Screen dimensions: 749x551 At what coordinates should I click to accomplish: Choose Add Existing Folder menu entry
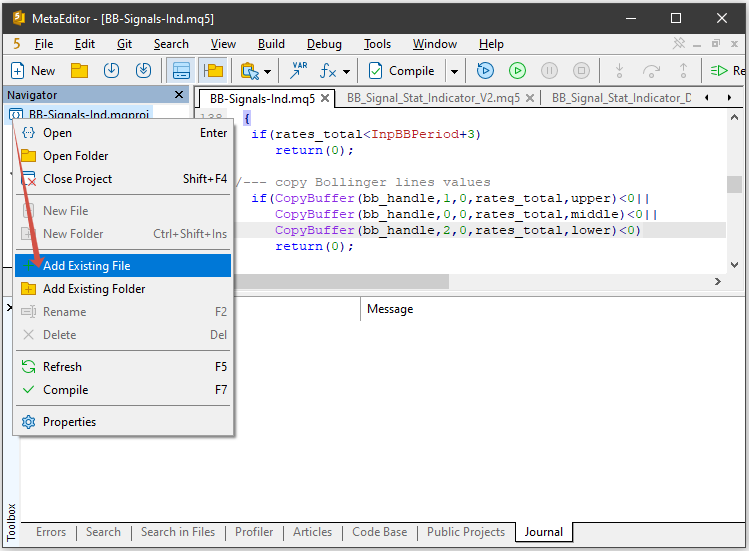coord(123,289)
